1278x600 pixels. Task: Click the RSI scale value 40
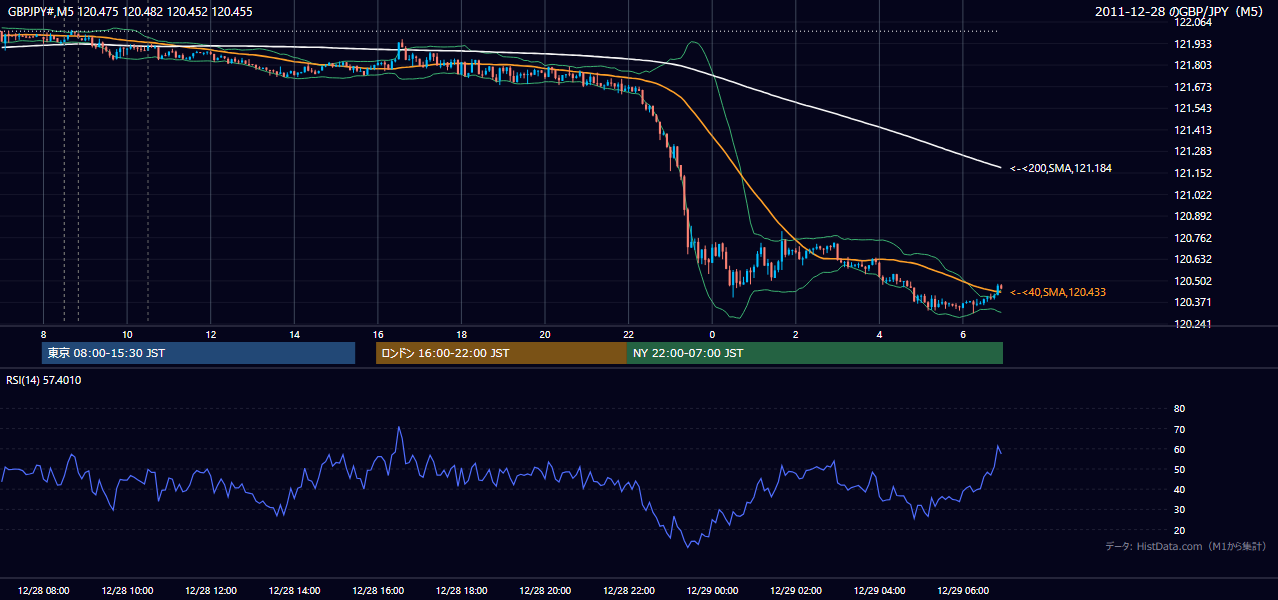[x=1179, y=490]
